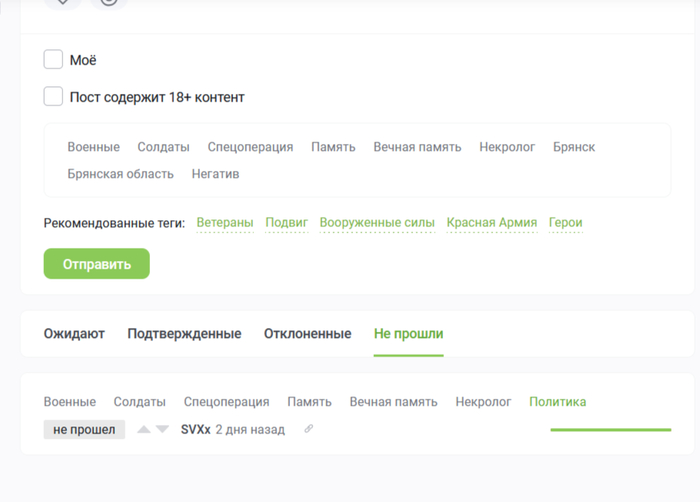Copy link via chain icon after timestamp
Screen dimensions: 700x502
click(309, 430)
